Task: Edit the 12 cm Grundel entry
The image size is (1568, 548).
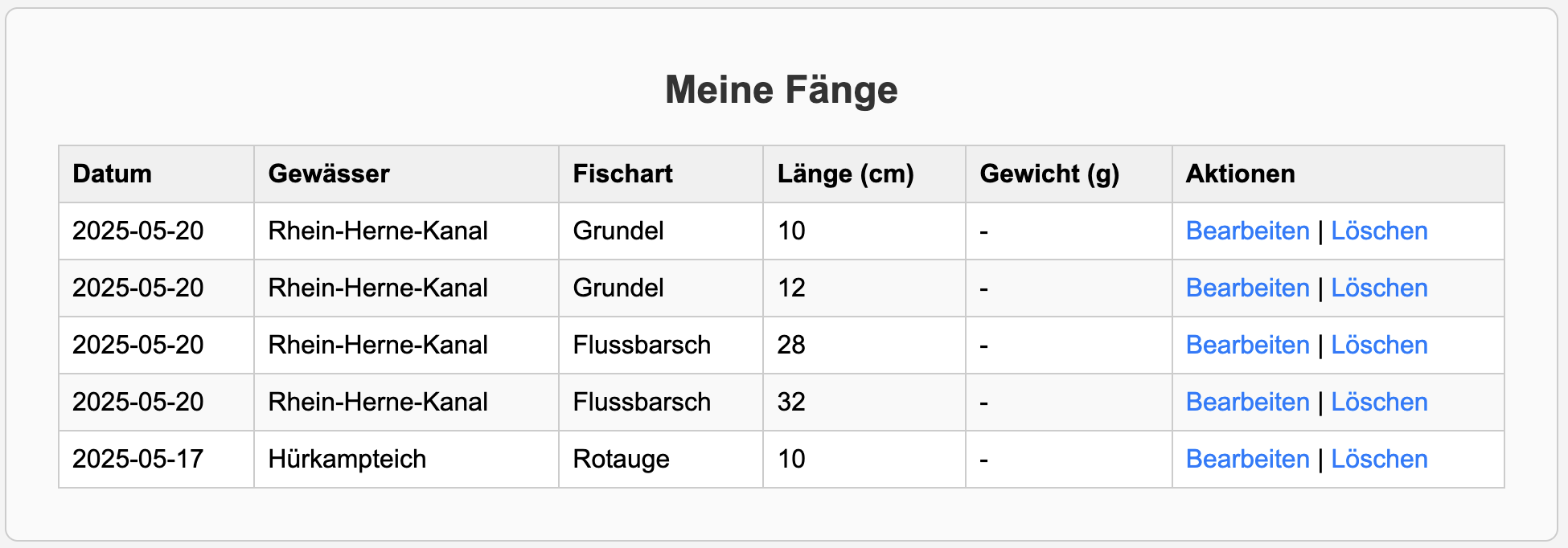Action: pos(1247,288)
